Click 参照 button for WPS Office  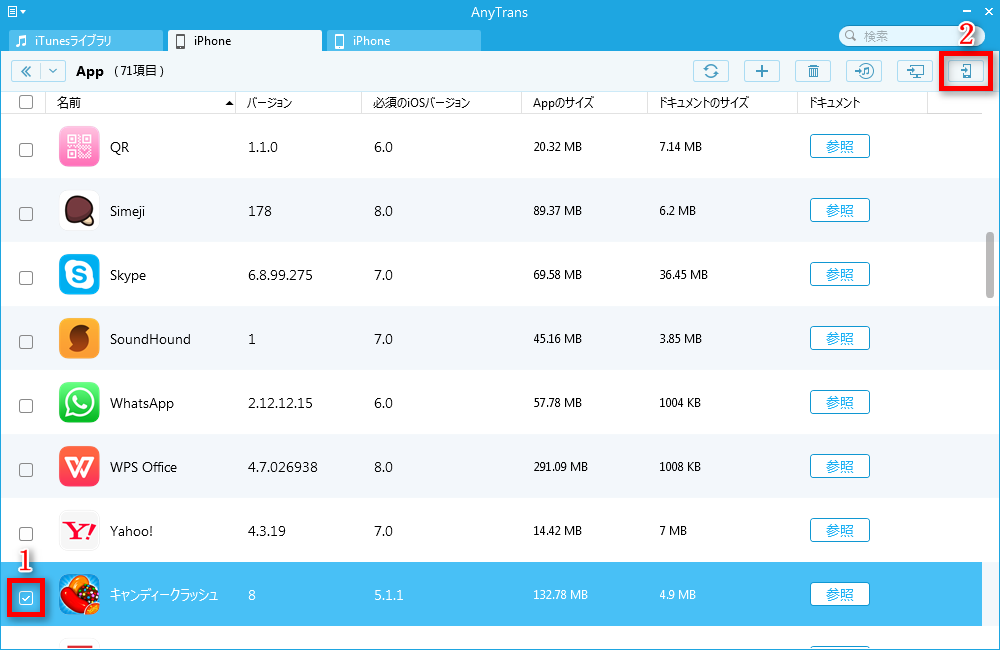840,466
